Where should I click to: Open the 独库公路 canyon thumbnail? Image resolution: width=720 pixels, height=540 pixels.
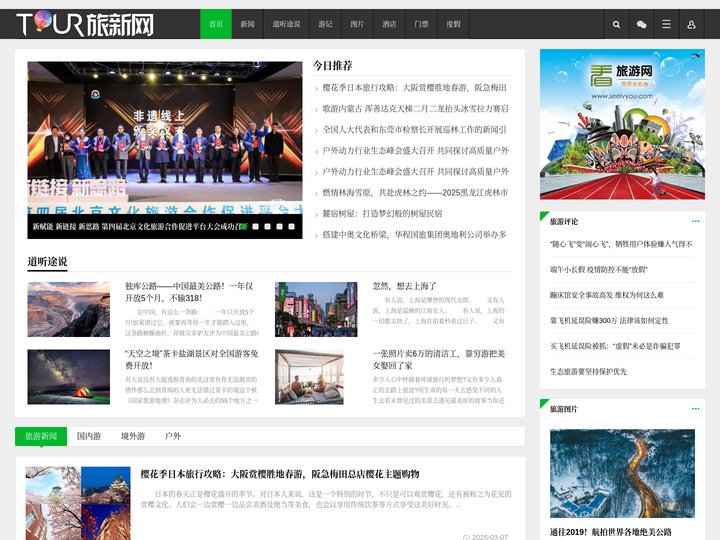[x=68, y=309]
